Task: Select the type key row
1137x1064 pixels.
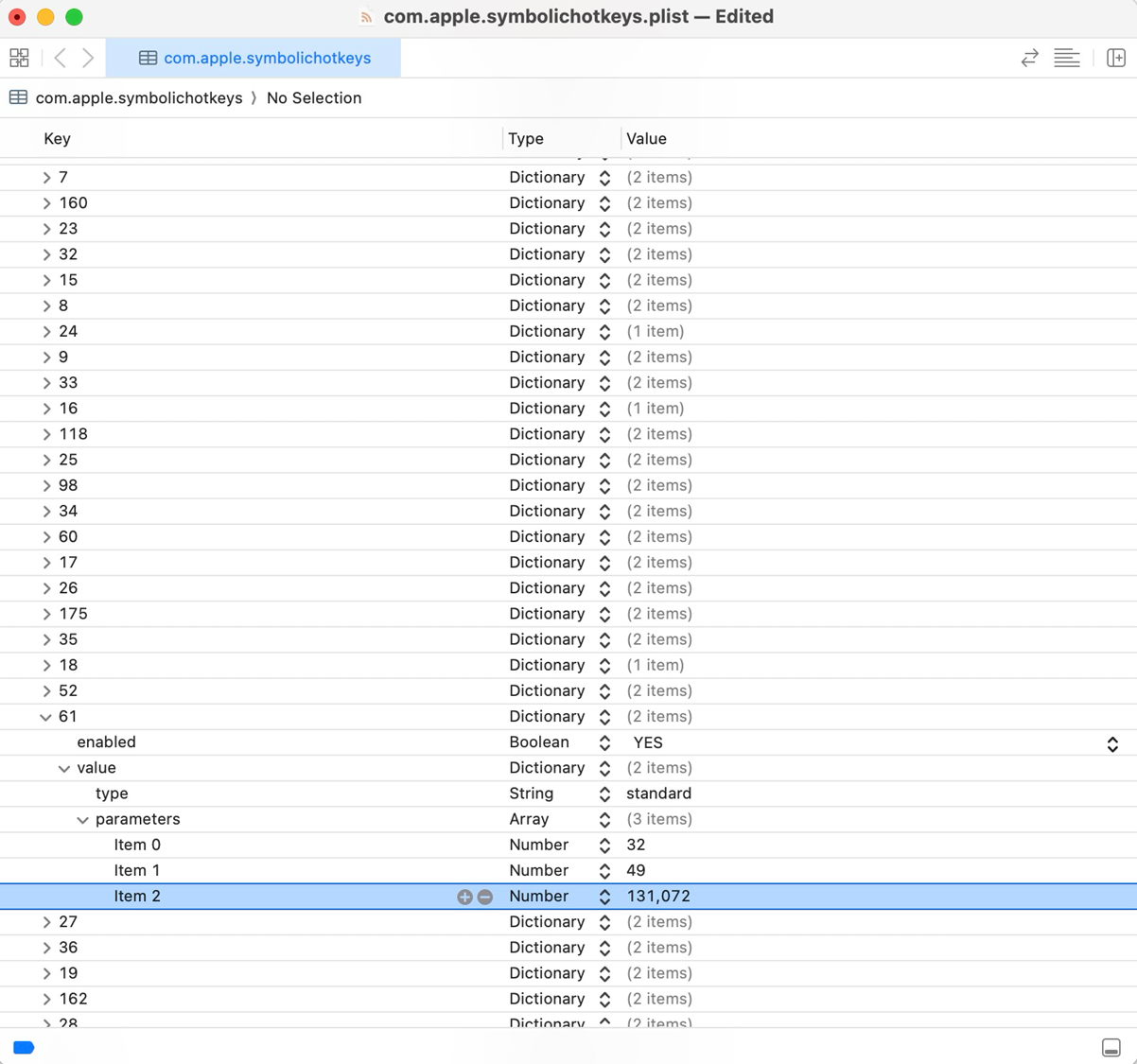Action: 568,794
